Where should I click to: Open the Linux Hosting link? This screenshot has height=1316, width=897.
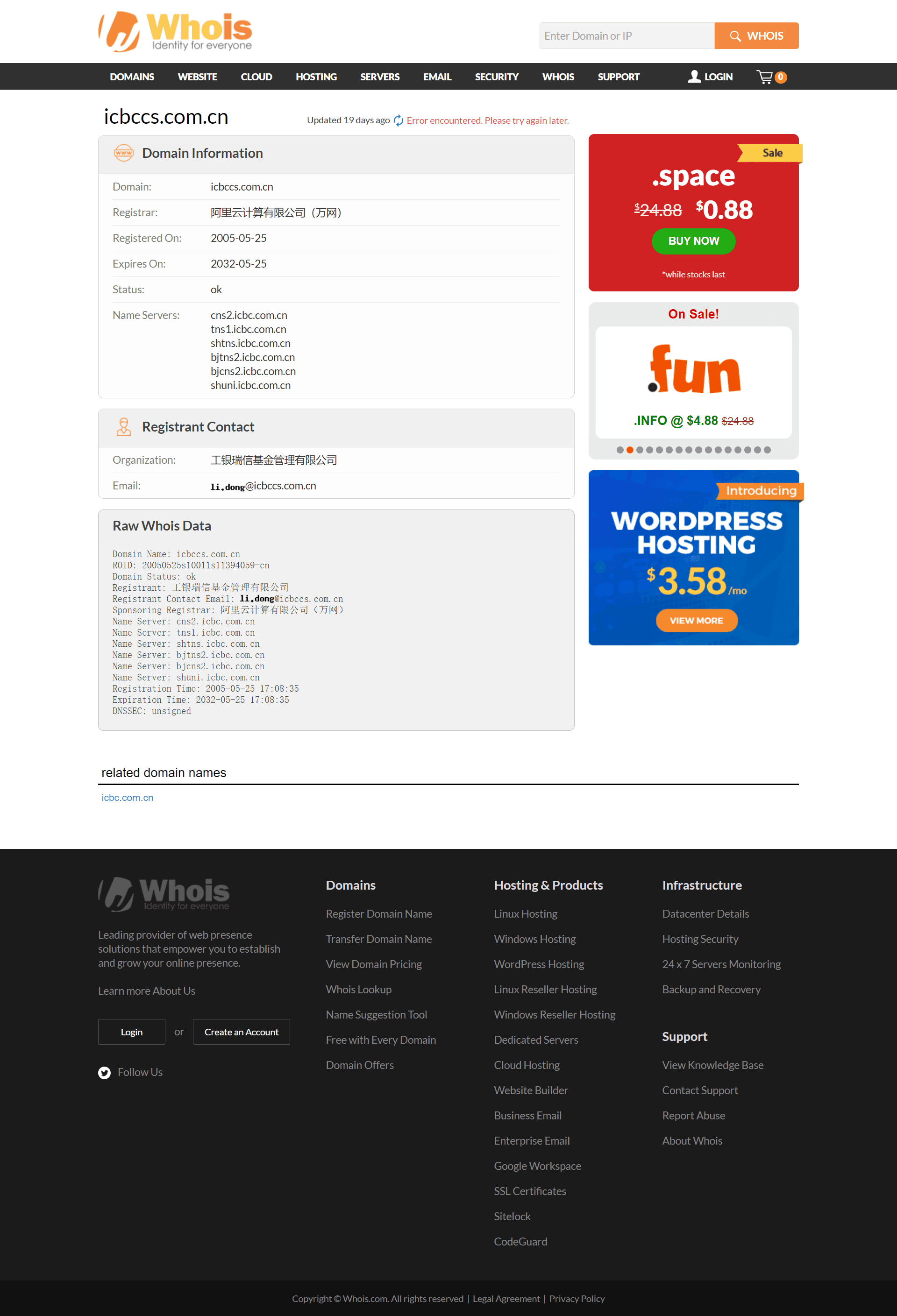pos(525,914)
